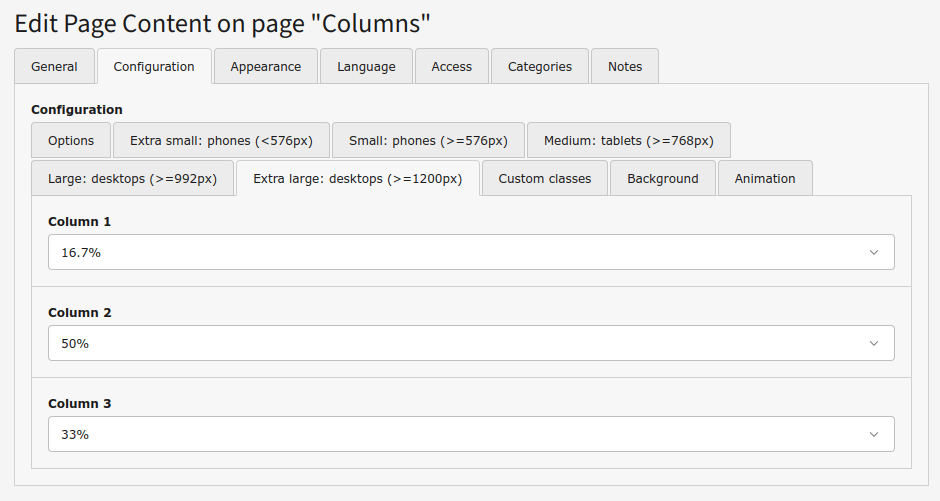Screen dimensions: 940x501
Task: Go to the Language tab
Action: 366,67
